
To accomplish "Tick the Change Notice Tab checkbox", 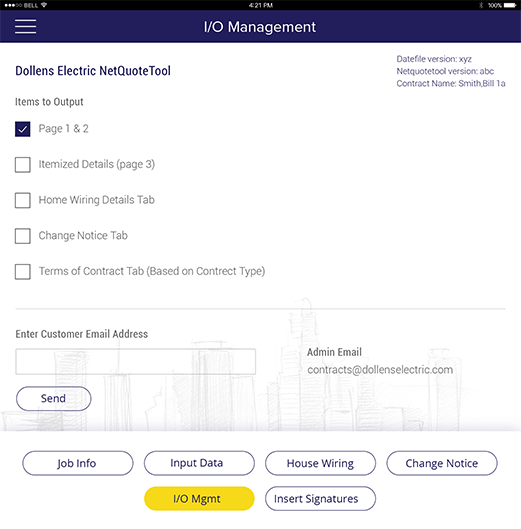I will [x=23, y=236].
